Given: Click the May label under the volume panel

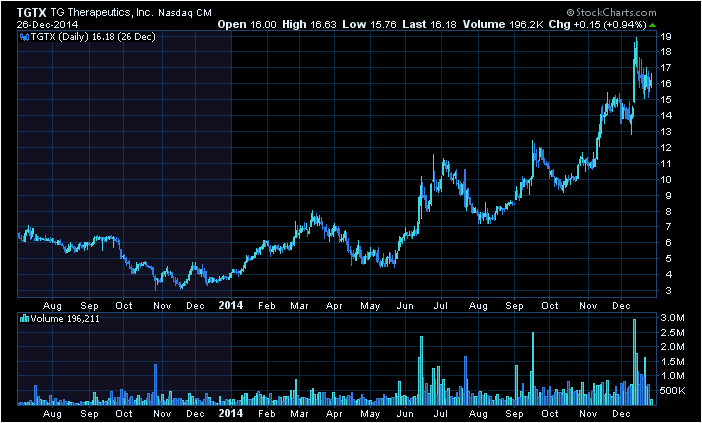Looking at the screenshot, I should [370, 414].
